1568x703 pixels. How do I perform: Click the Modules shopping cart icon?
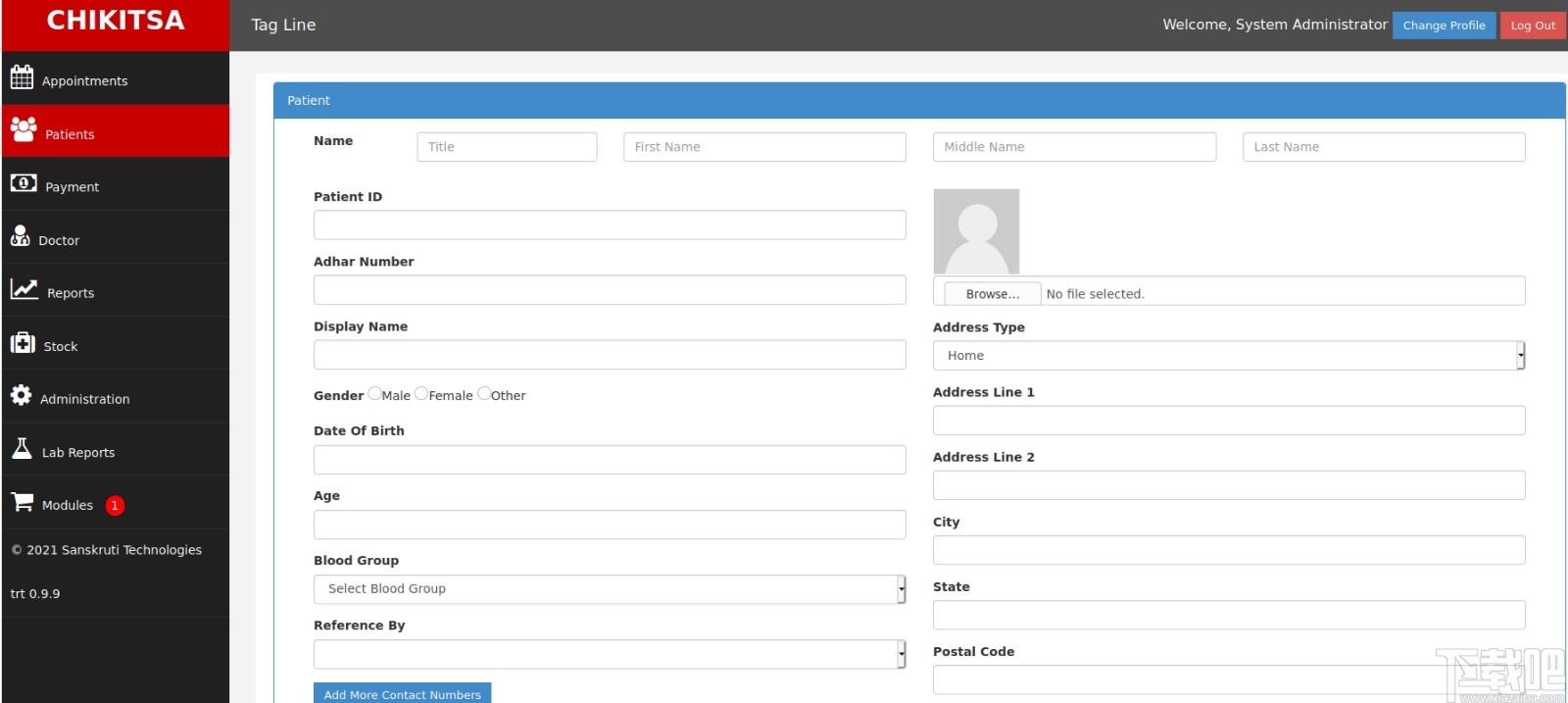click(x=22, y=501)
